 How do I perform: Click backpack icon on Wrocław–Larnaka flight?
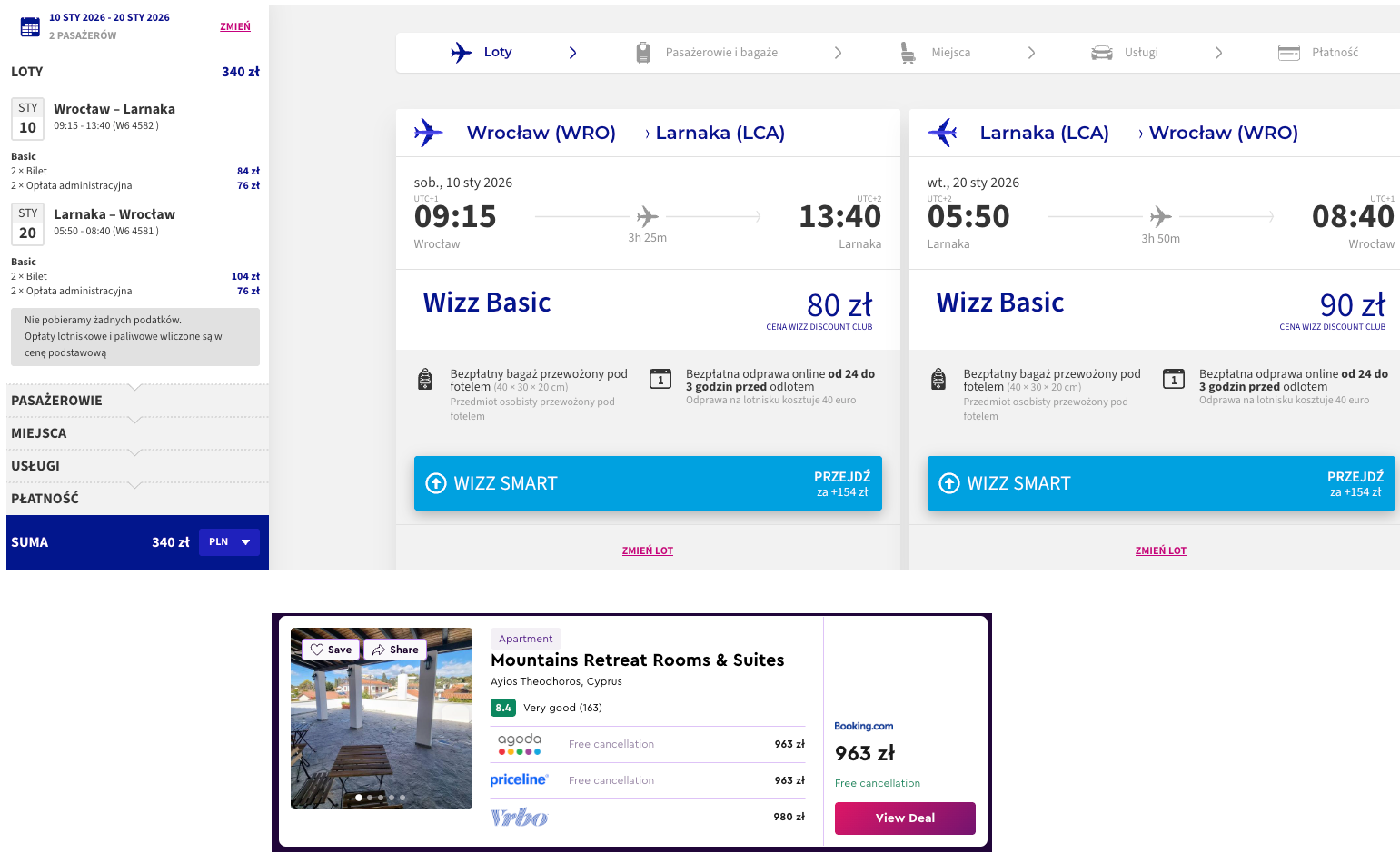pyautogui.click(x=424, y=379)
